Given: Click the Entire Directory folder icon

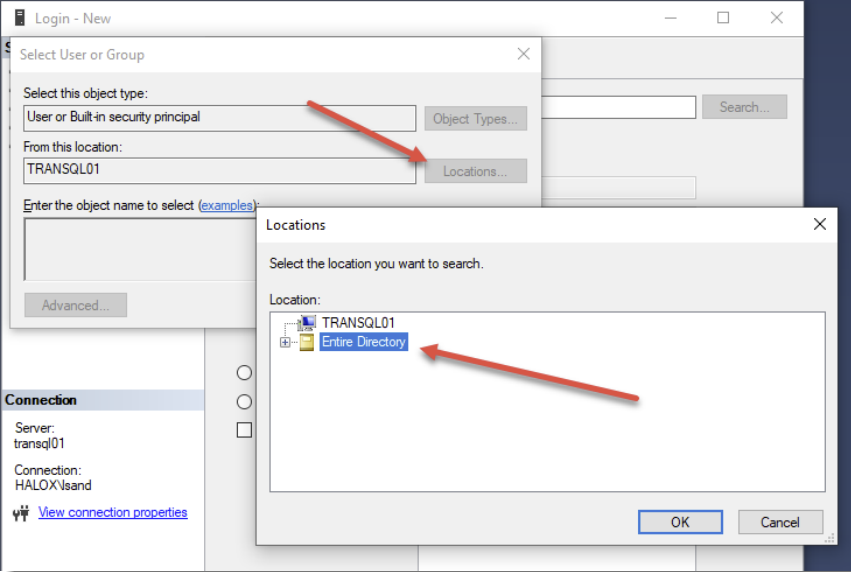Looking at the screenshot, I should click(x=307, y=342).
